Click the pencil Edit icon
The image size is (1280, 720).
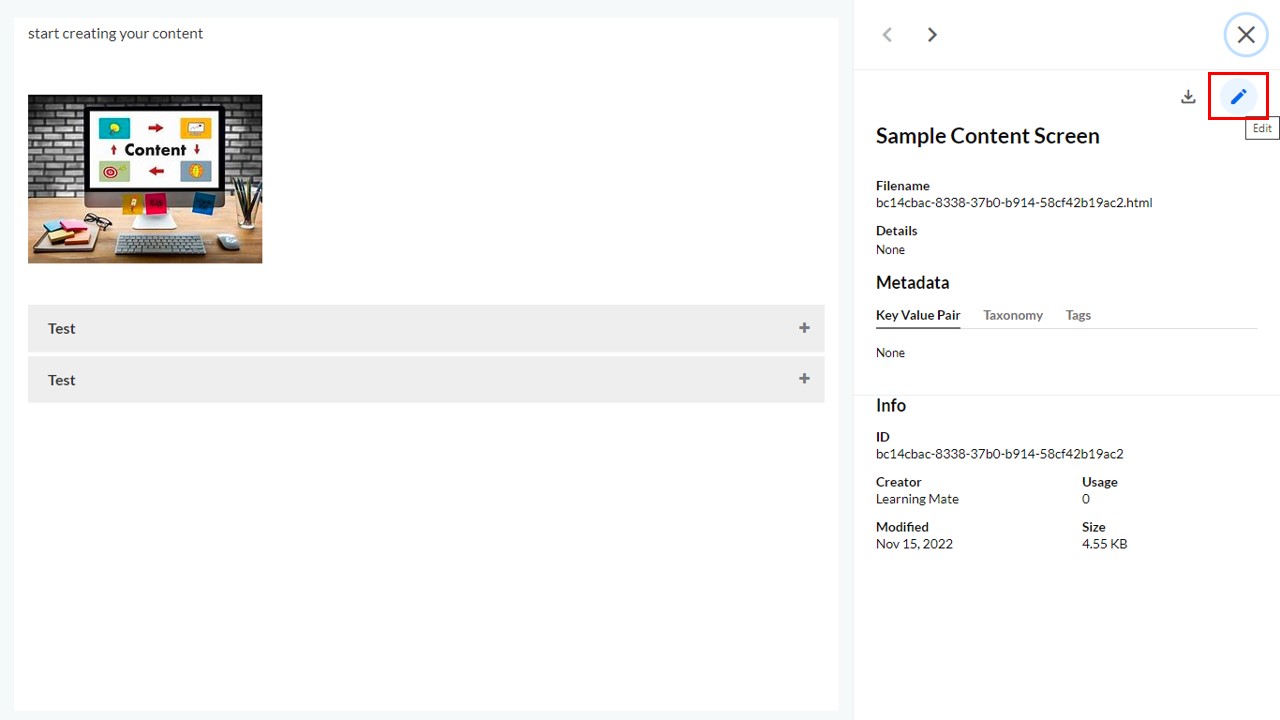point(1238,97)
